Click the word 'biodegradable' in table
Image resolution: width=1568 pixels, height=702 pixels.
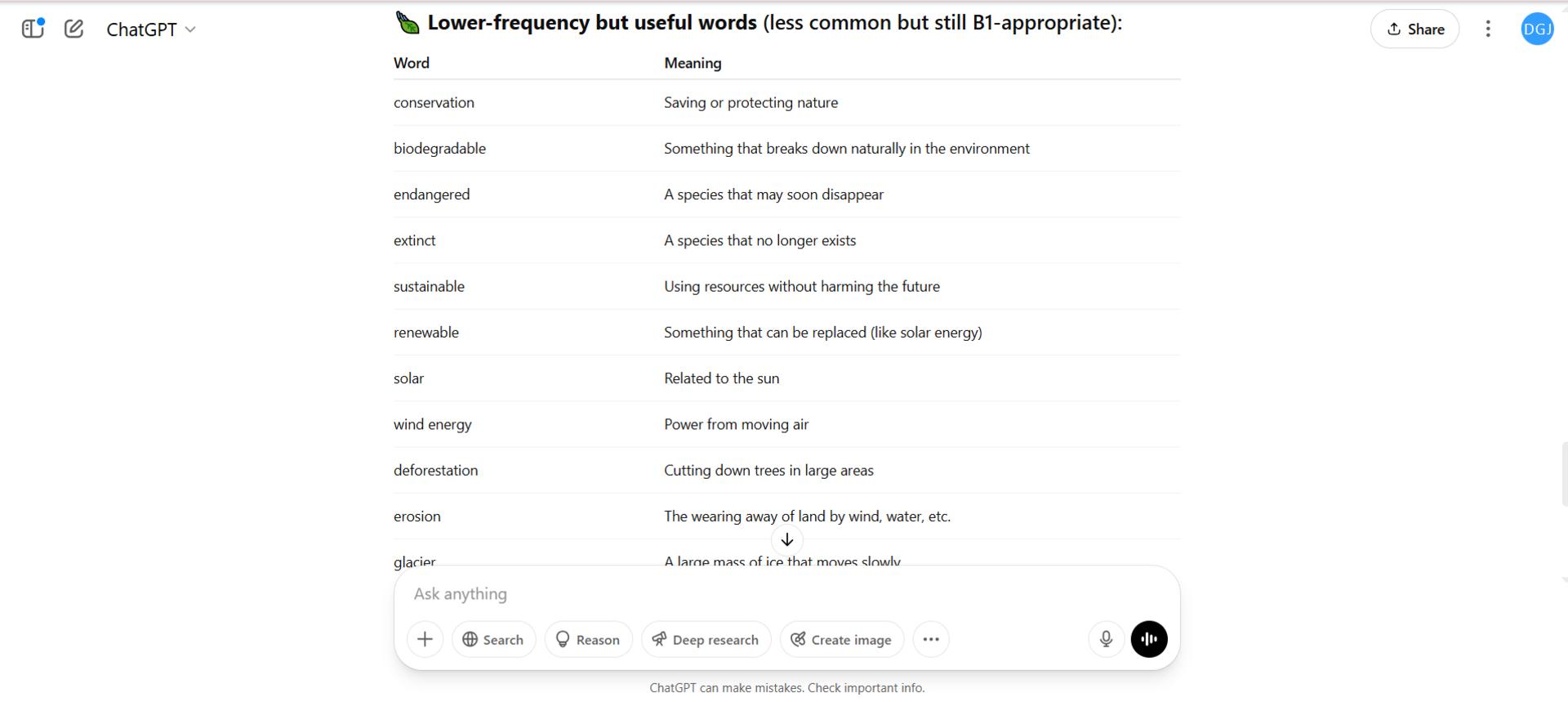tap(439, 149)
